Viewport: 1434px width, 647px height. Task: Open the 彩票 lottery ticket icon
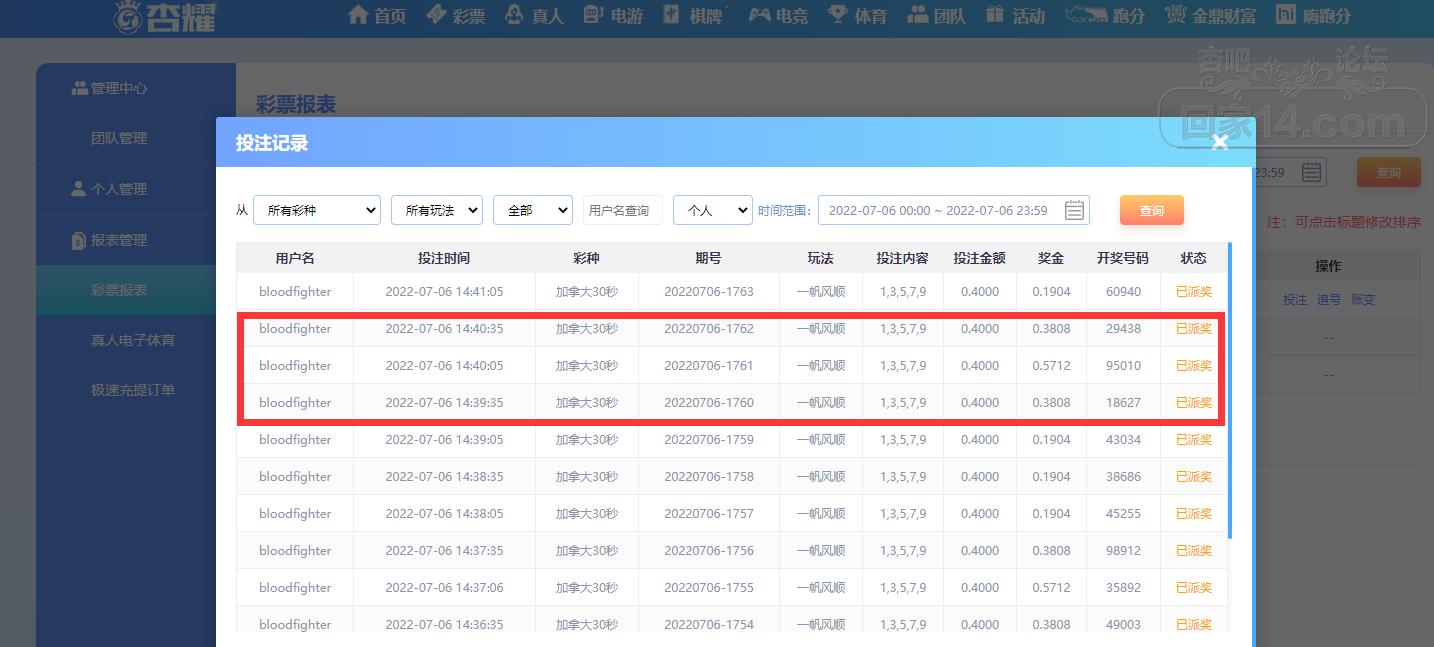pyautogui.click(x=436, y=15)
